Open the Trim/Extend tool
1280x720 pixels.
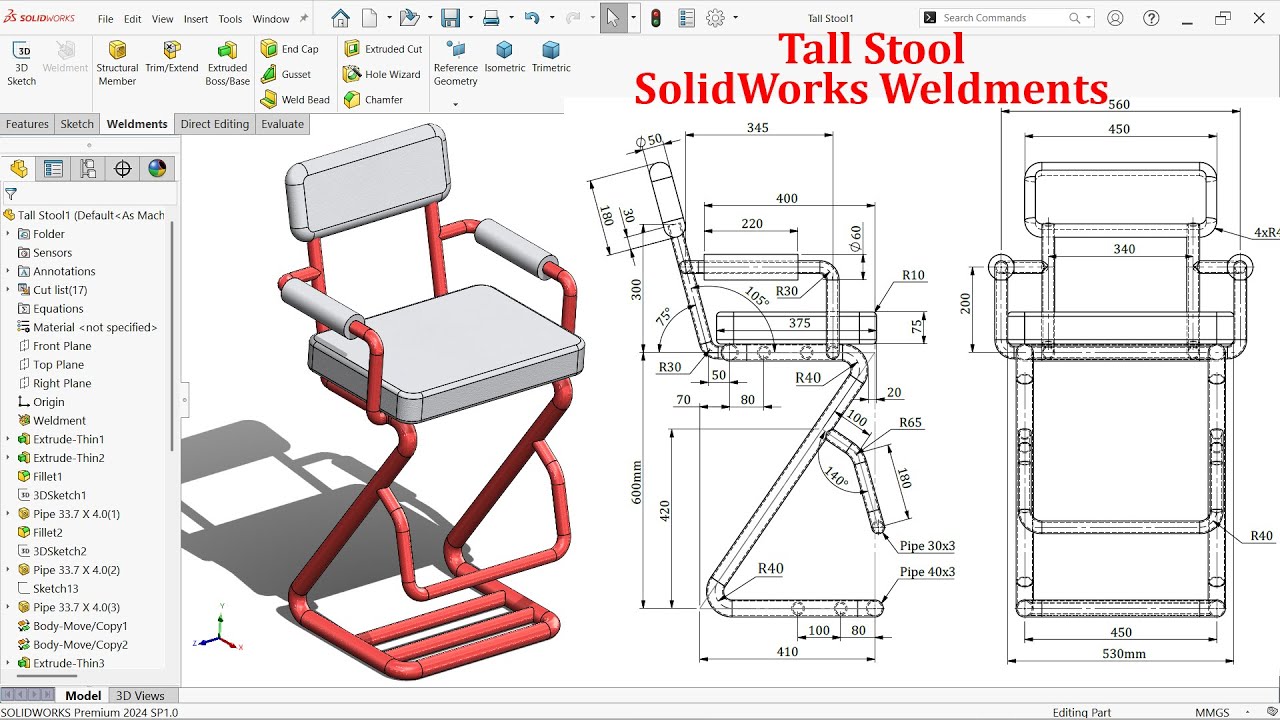click(172, 58)
